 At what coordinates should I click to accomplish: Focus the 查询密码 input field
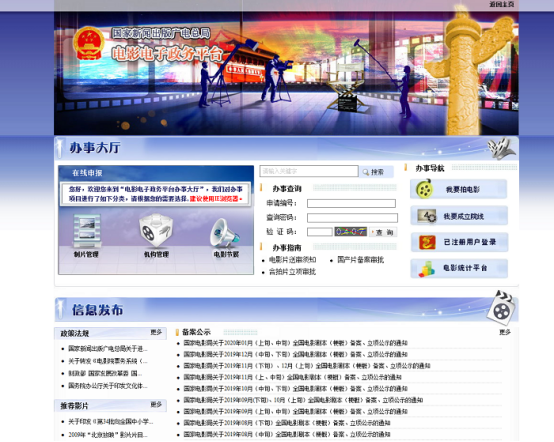coord(352,218)
